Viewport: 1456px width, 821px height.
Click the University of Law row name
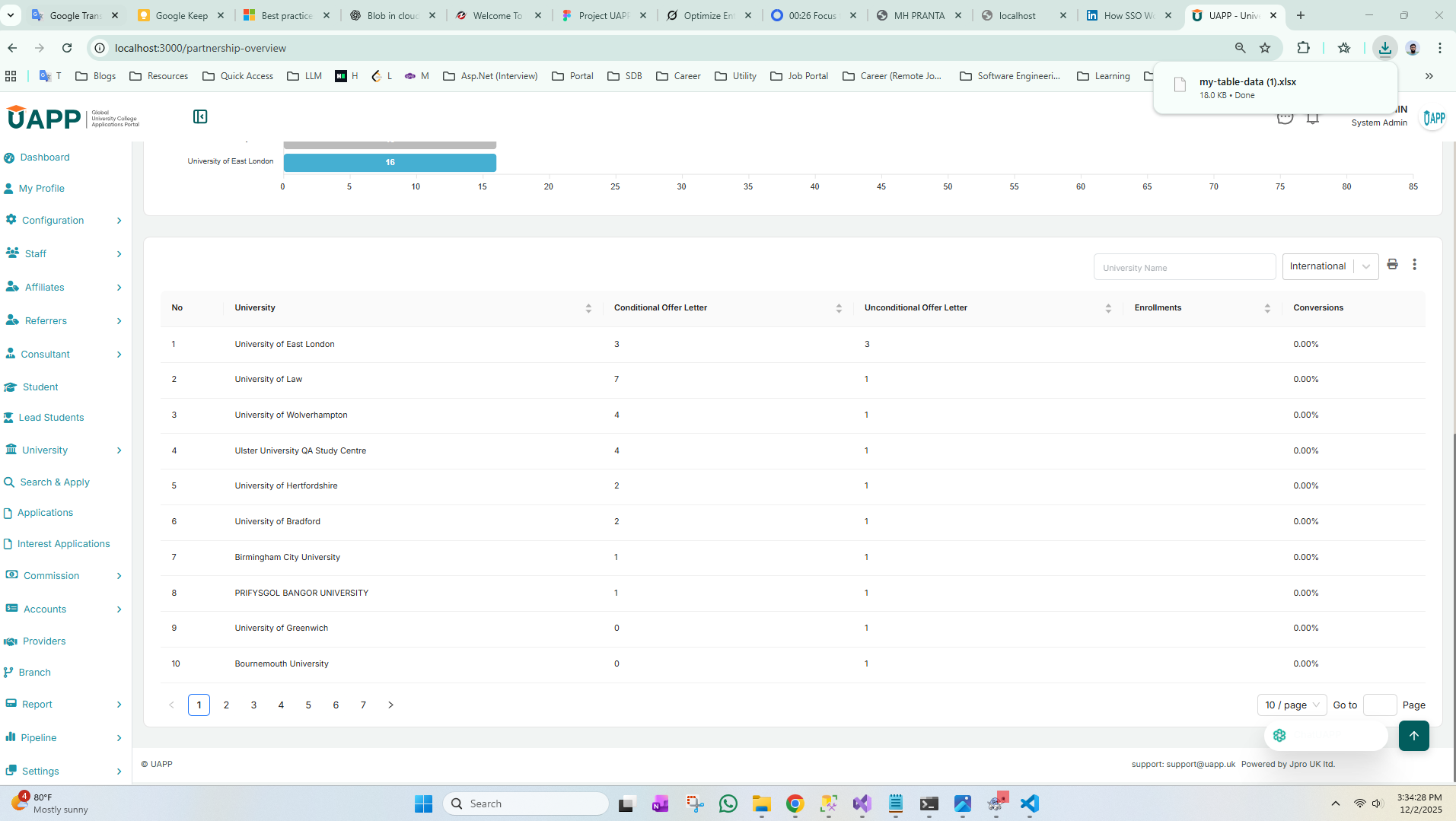[x=268, y=380]
